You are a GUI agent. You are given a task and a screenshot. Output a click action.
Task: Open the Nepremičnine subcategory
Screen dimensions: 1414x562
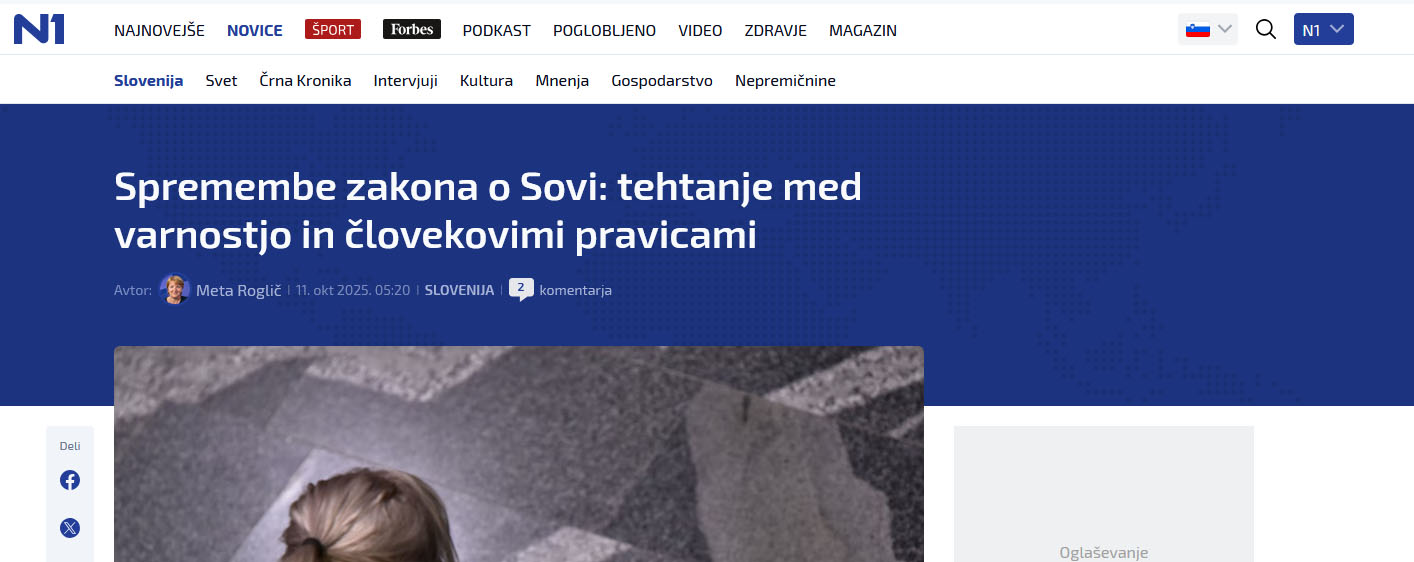[785, 81]
